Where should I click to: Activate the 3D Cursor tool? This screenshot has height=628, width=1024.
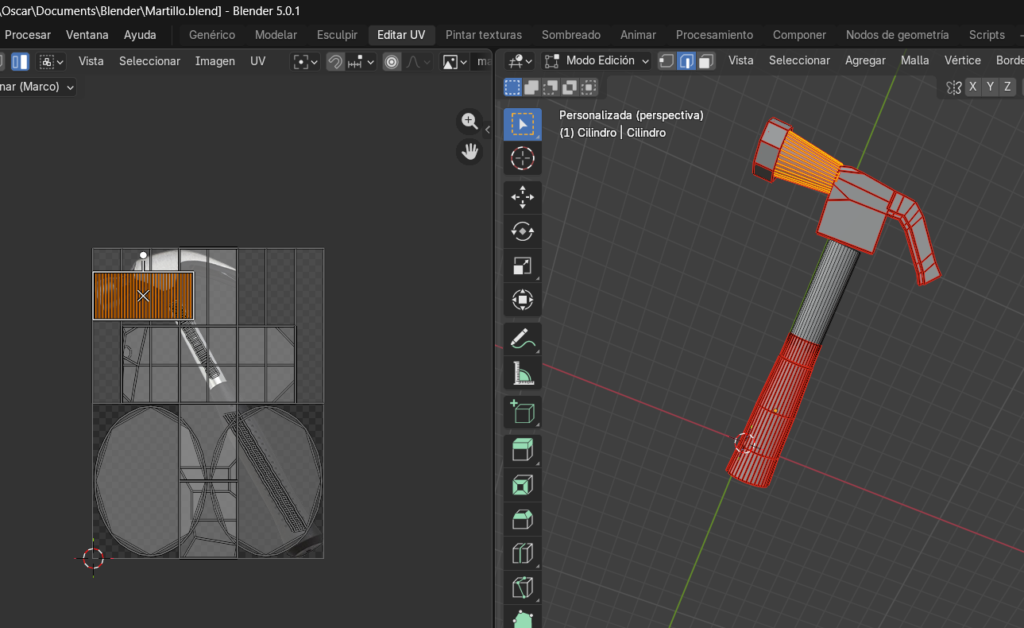click(x=522, y=158)
